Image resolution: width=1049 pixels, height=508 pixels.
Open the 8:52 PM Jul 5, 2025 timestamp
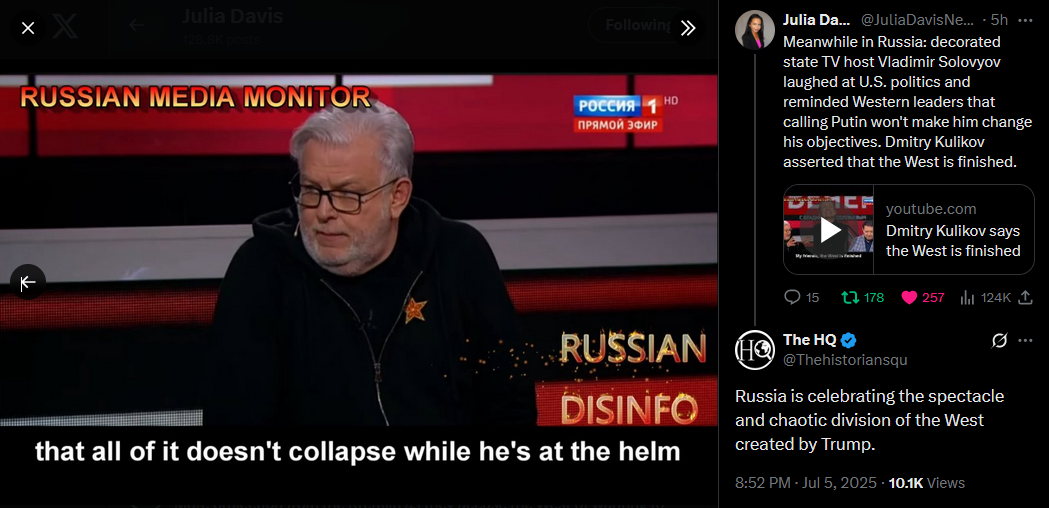(x=805, y=483)
